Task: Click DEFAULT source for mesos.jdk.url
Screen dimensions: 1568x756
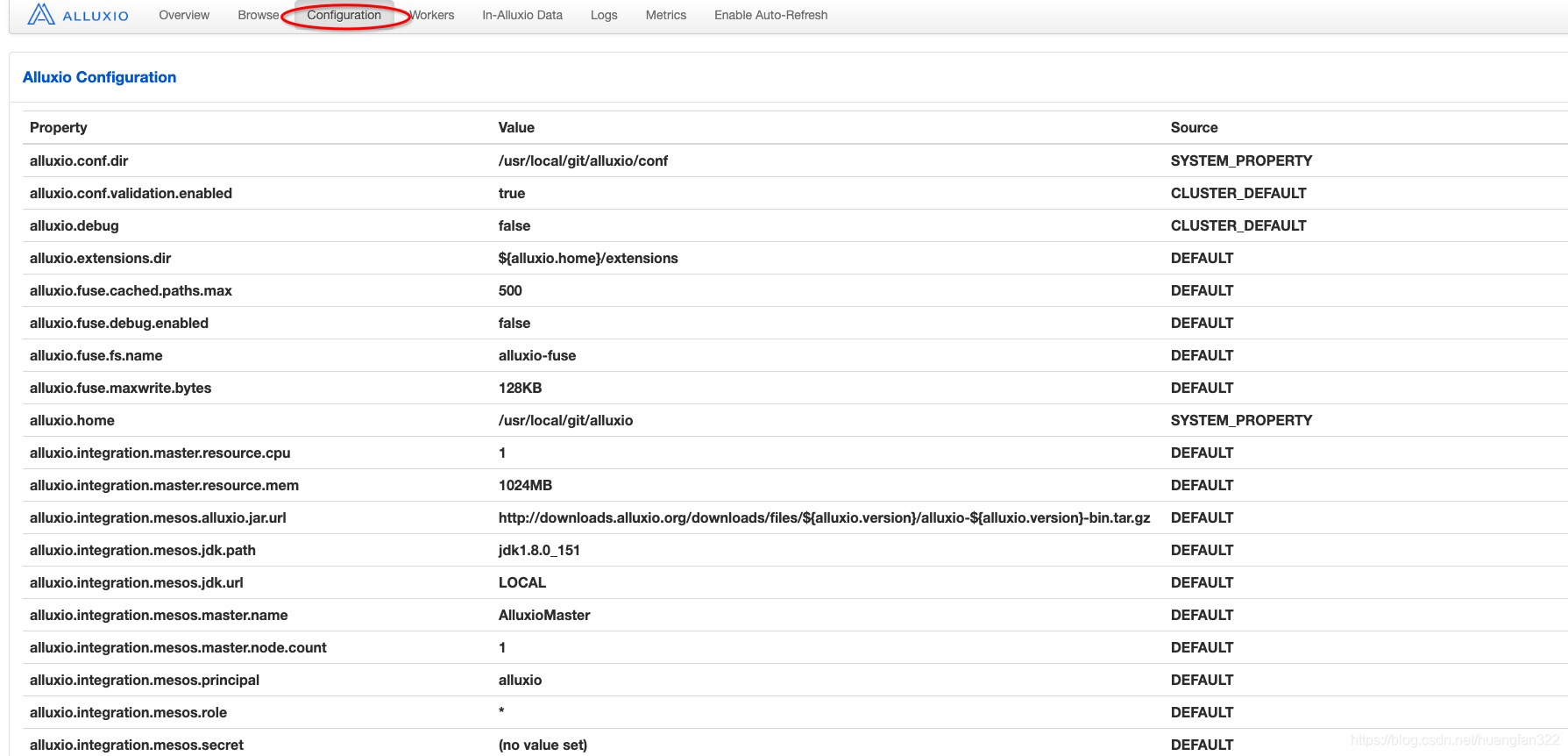Action: tap(1202, 582)
